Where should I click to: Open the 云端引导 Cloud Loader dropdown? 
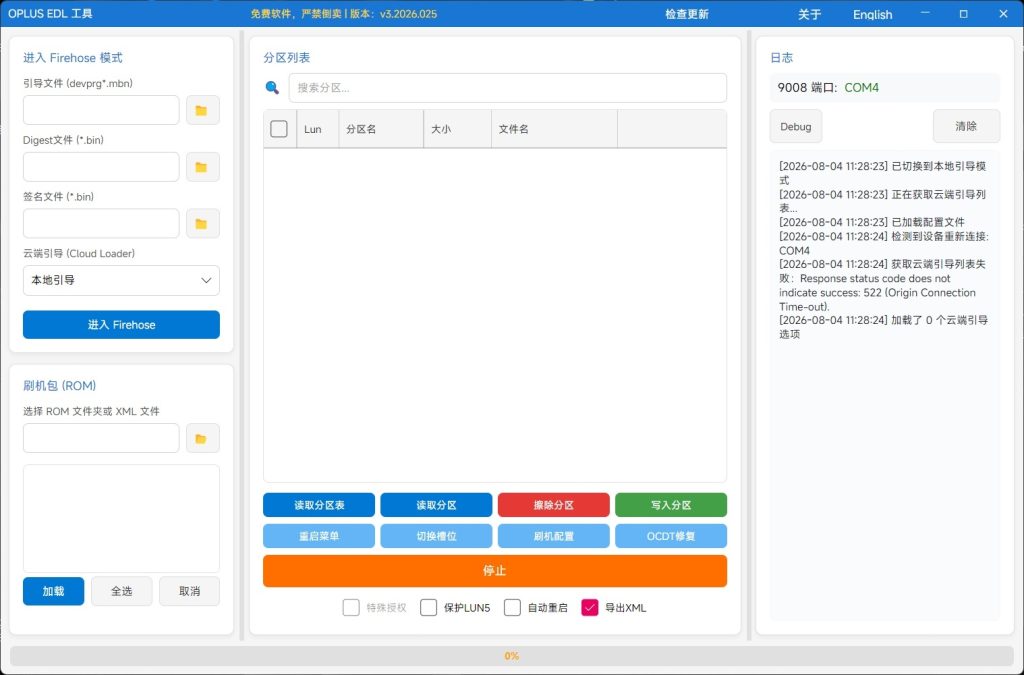[121, 280]
